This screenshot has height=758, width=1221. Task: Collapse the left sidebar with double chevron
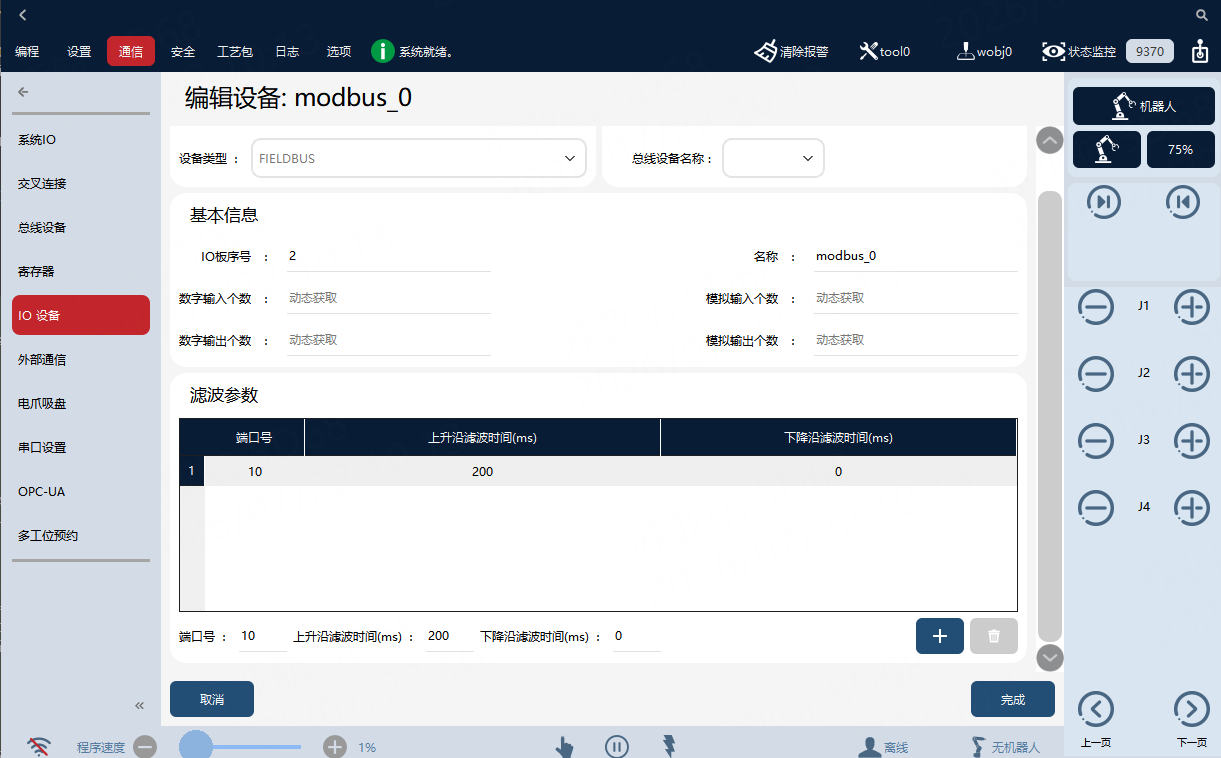(x=140, y=705)
